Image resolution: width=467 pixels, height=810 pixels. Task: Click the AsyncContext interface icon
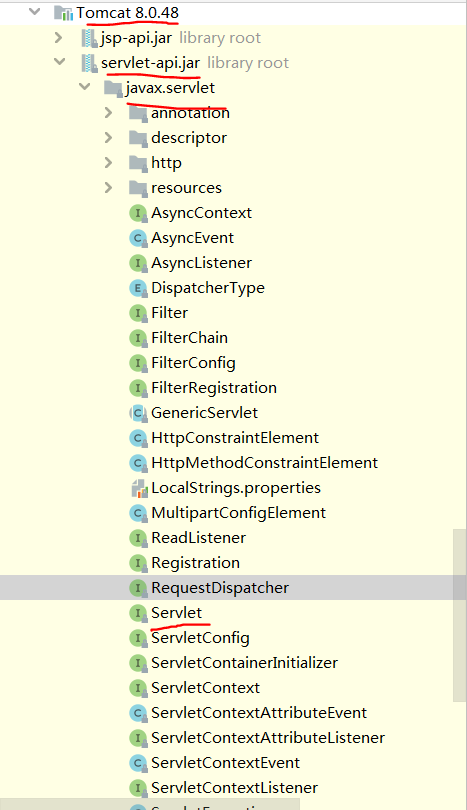pyautogui.click(x=137, y=213)
